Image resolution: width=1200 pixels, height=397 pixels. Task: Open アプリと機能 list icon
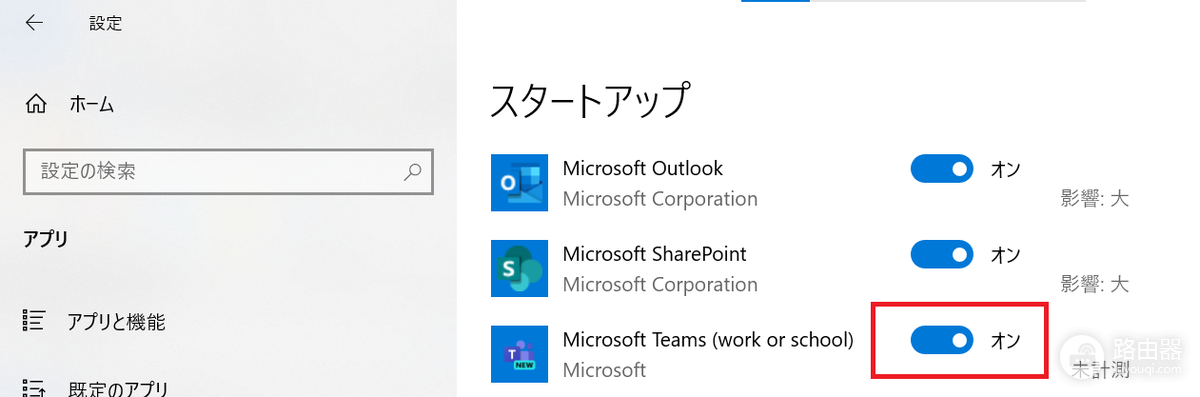pos(34,322)
